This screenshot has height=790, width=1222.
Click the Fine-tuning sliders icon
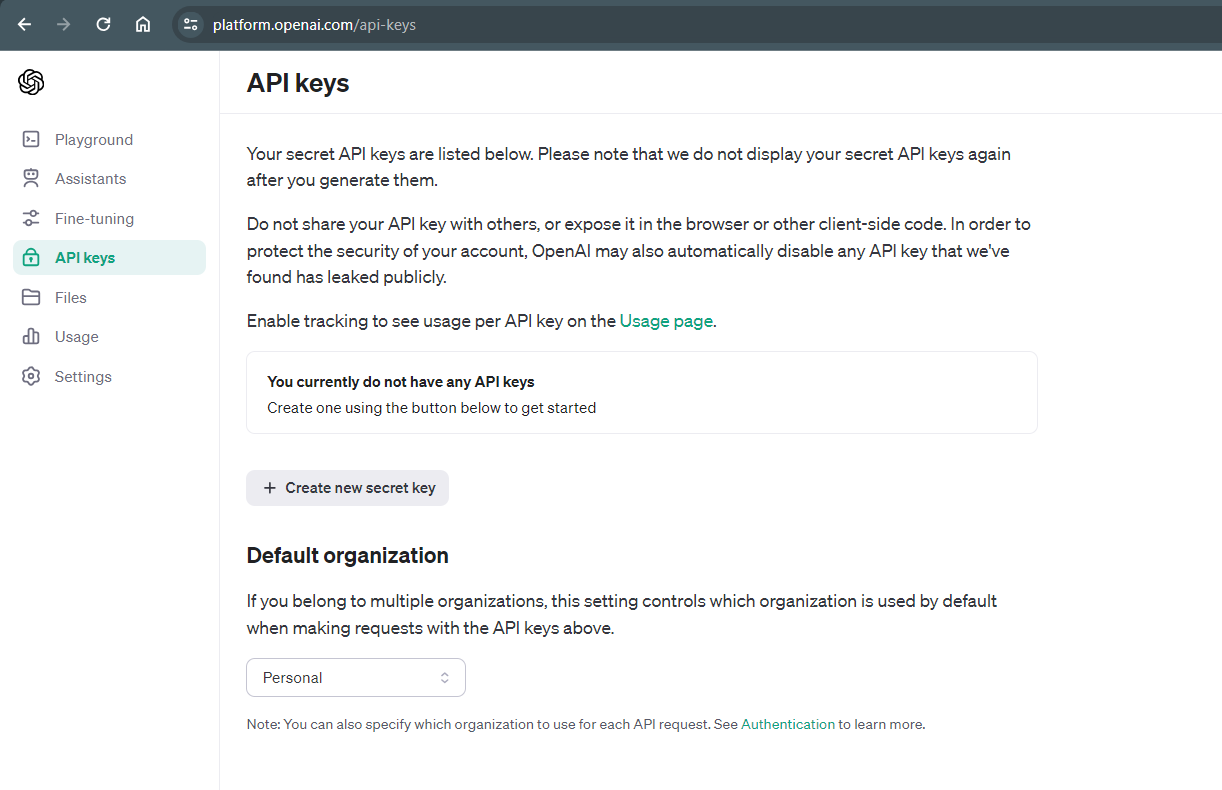[x=31, y=219]
